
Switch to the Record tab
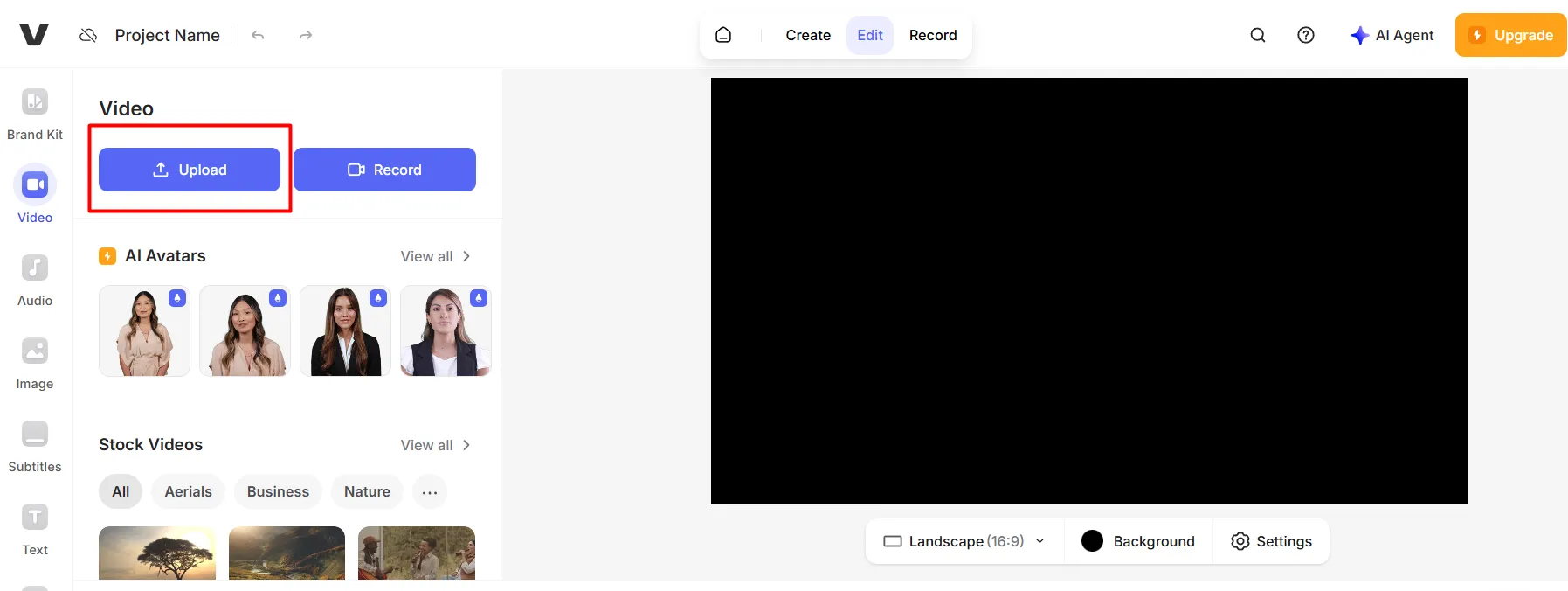[932, 35]
